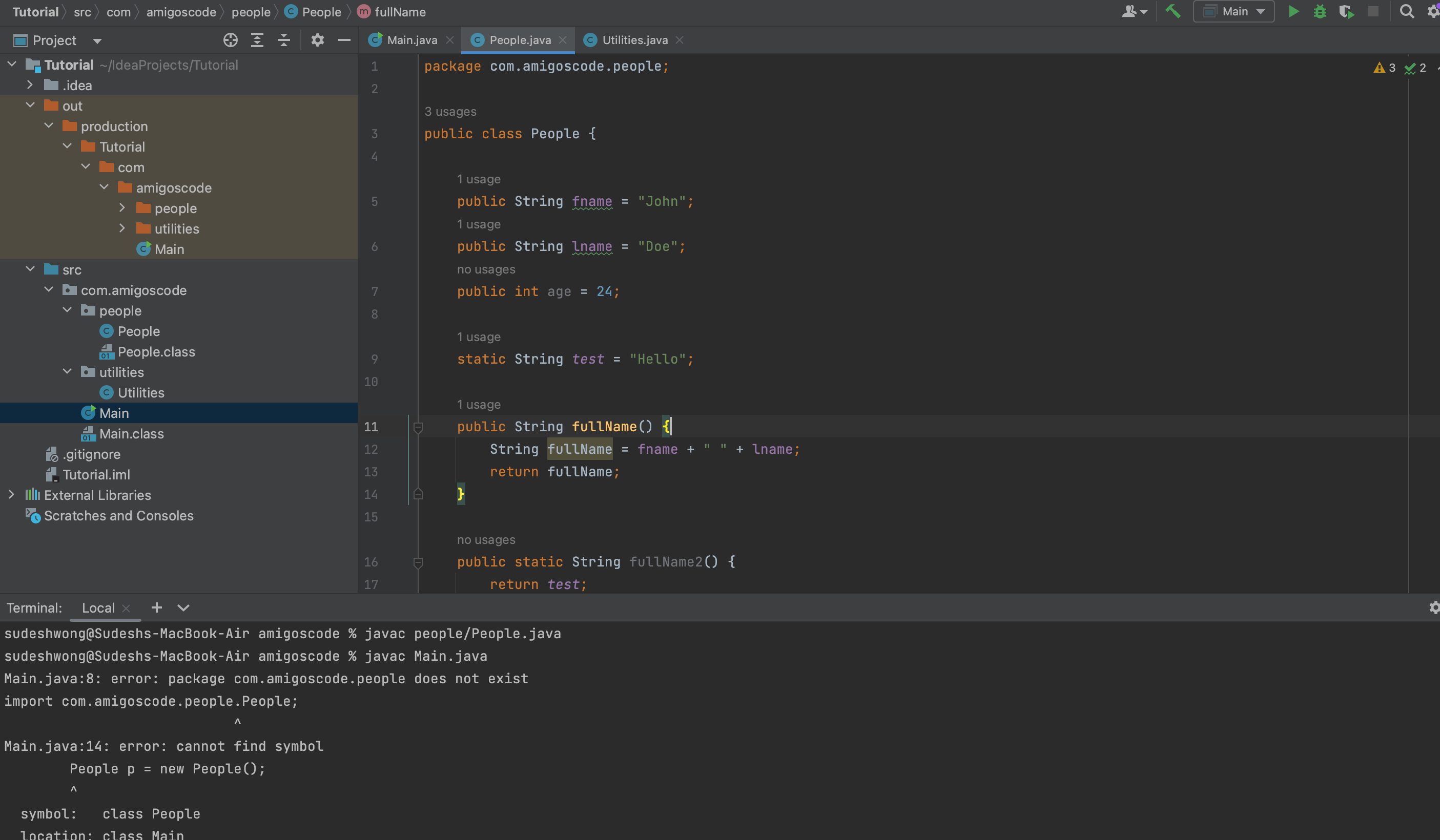Image resolution: width=1440 pixels, height=840 pixels.
Task: Click the green Run button
Action: [1294, 11]
